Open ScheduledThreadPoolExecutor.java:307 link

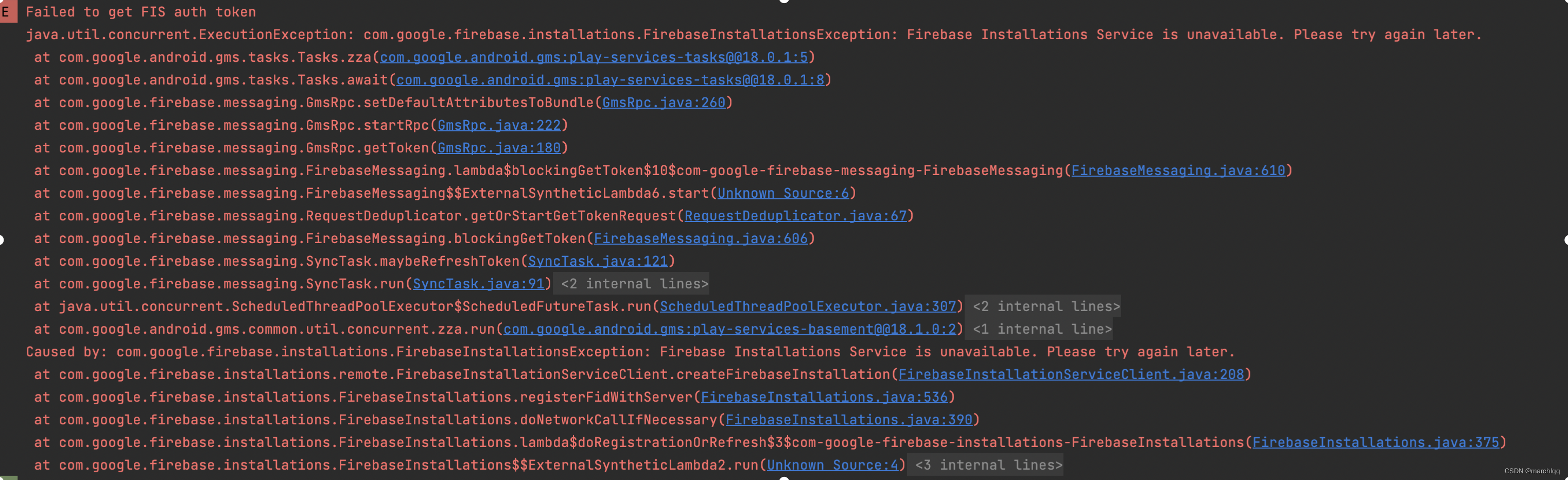click(x=808, y=306)
